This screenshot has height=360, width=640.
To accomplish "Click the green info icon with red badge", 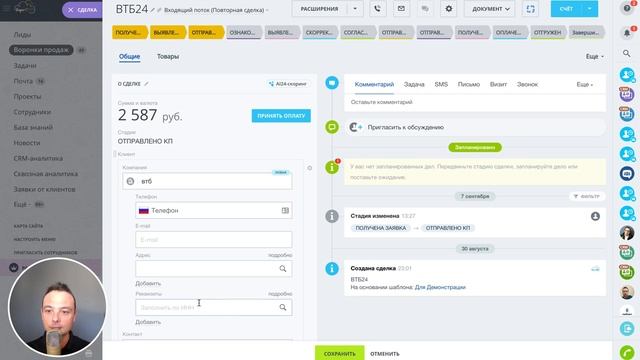I will [332, 167].
